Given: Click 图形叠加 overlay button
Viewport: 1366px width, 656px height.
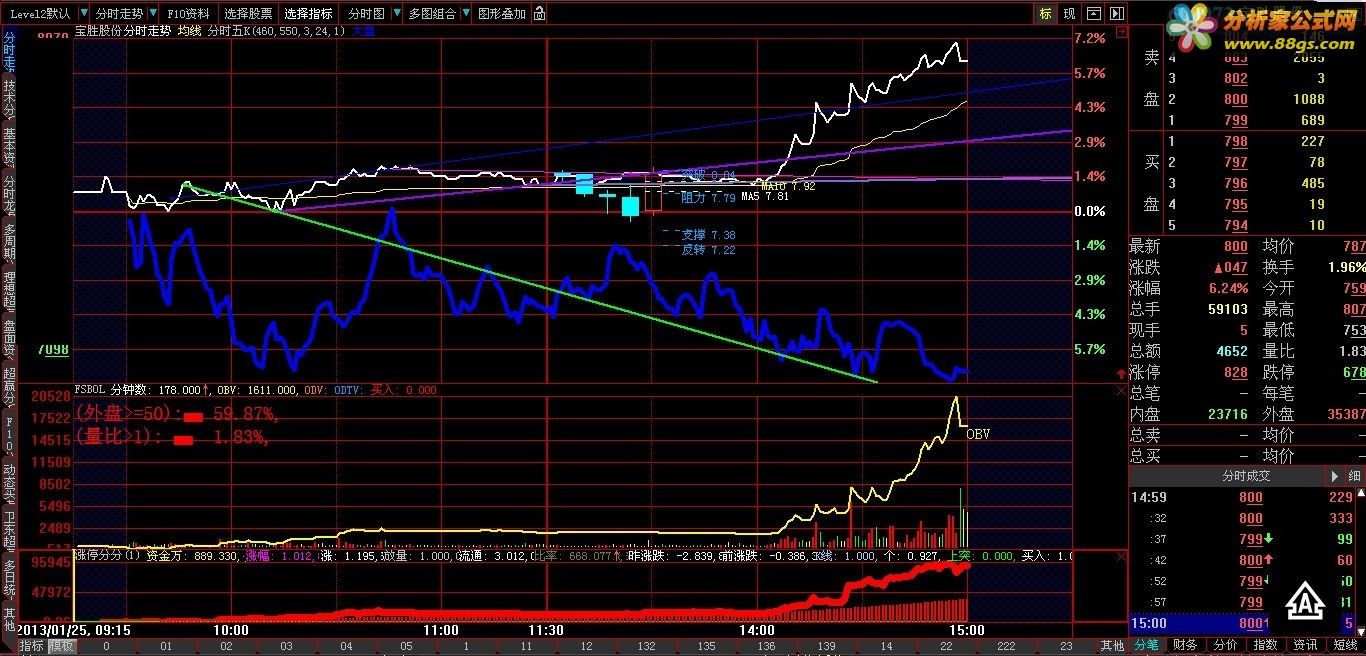Looking at the screenshot, I should coord(501,14).
